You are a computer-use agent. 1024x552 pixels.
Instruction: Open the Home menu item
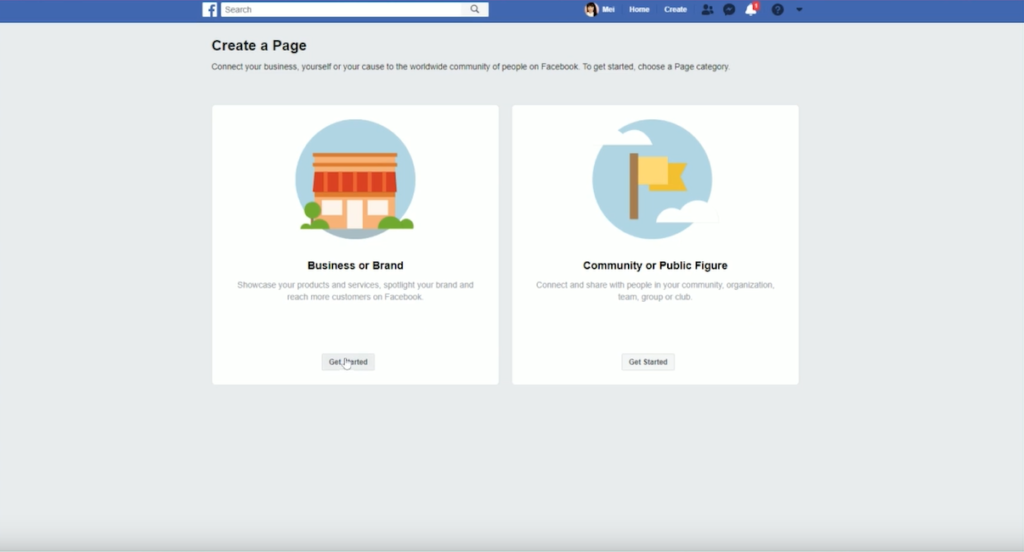coord(639,10)
